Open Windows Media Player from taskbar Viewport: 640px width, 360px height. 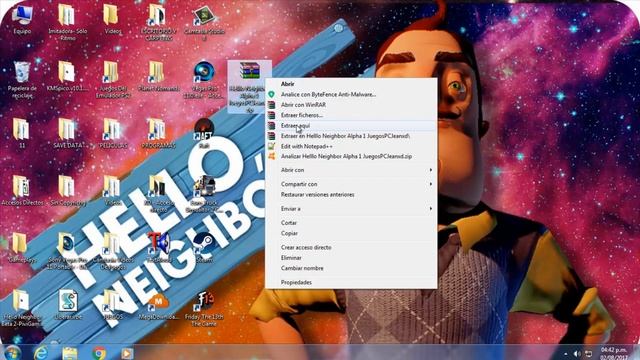click(127, 353)
